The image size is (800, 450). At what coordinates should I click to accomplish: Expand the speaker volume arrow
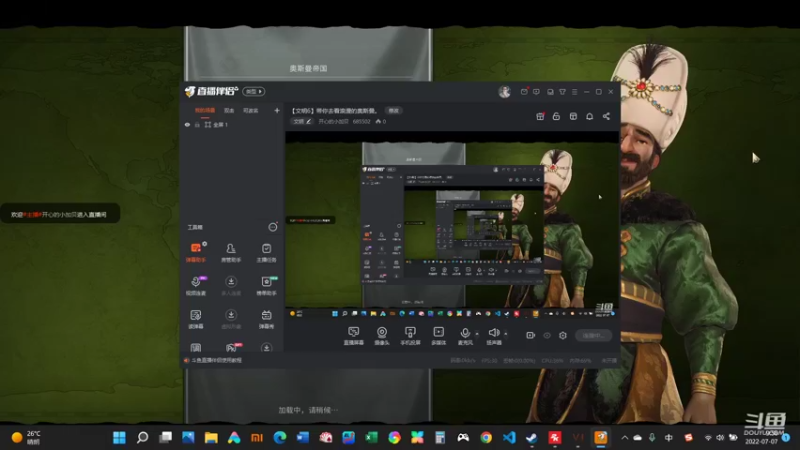tap(506, 334)
